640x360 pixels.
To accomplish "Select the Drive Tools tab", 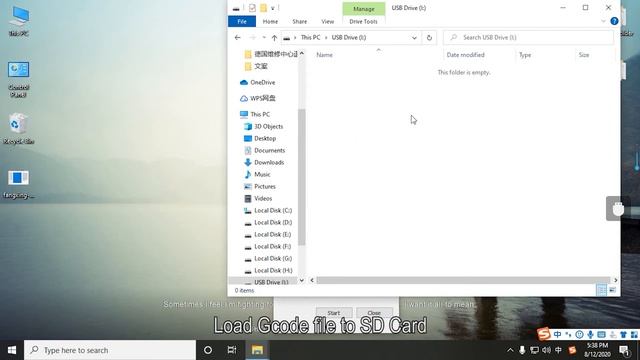I will pyautogui.click(x=363, y=21).
